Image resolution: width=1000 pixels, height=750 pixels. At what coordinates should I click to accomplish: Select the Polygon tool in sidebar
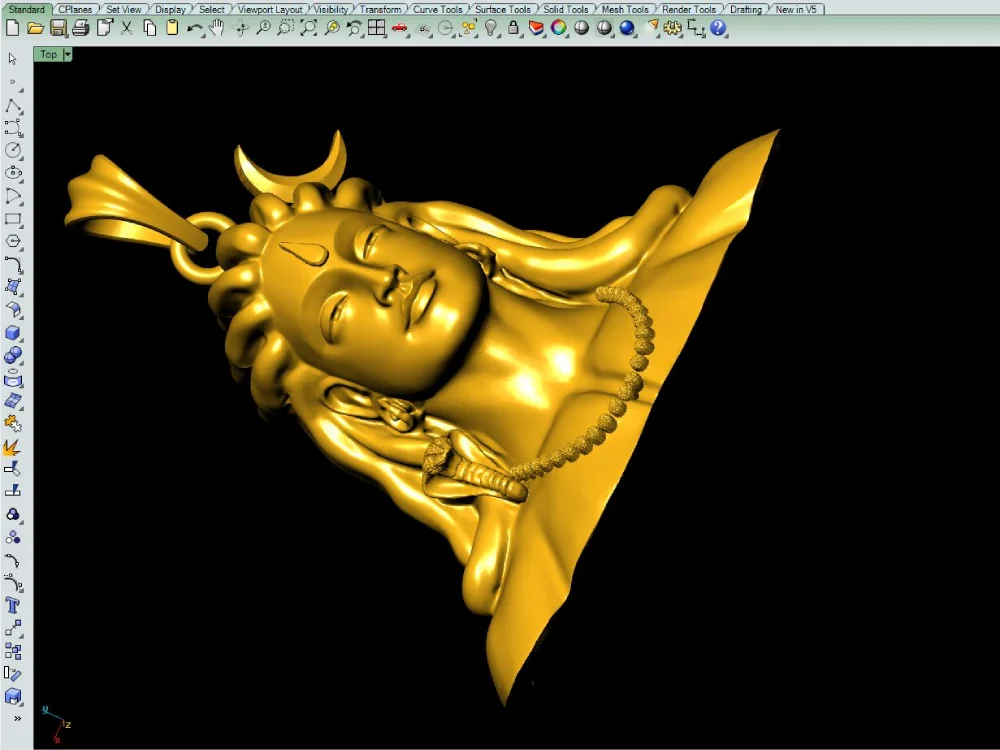(13, 242)
